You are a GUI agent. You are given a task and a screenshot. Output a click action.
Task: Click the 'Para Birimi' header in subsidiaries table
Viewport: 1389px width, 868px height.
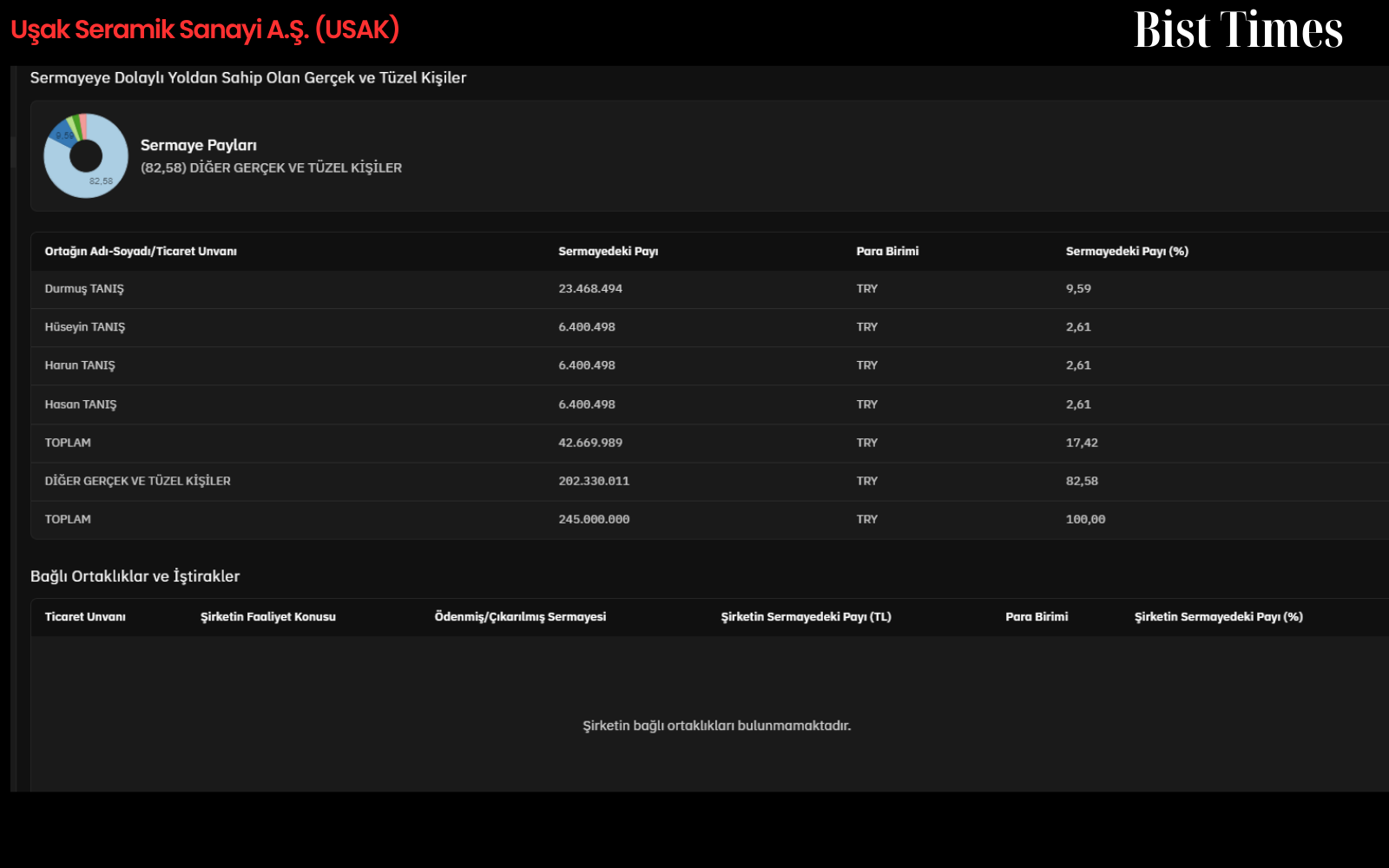pos(1037,617)
